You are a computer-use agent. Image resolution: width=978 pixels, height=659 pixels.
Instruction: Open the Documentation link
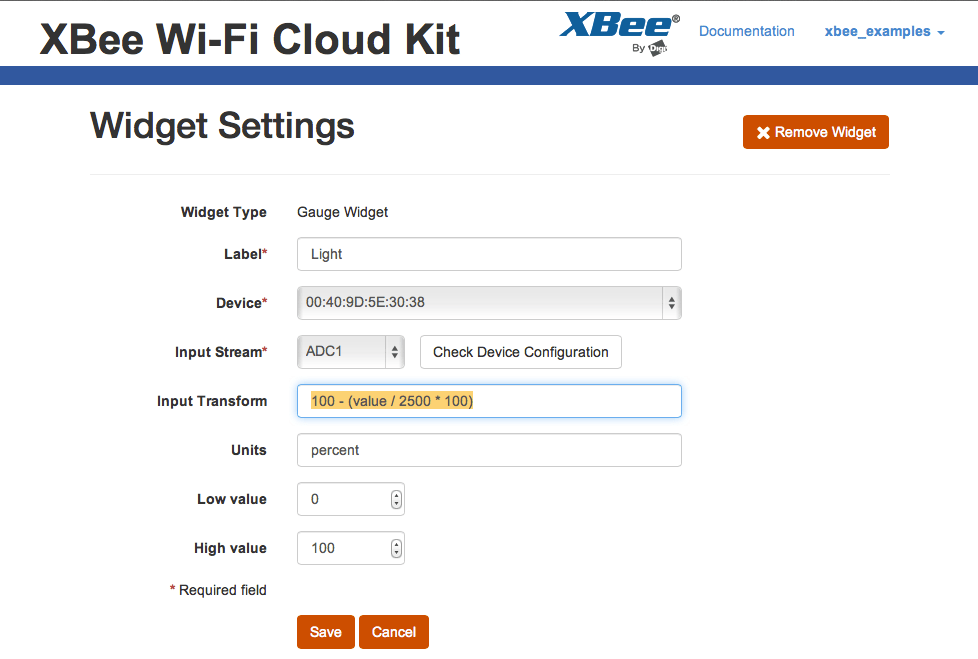point(747,31)
